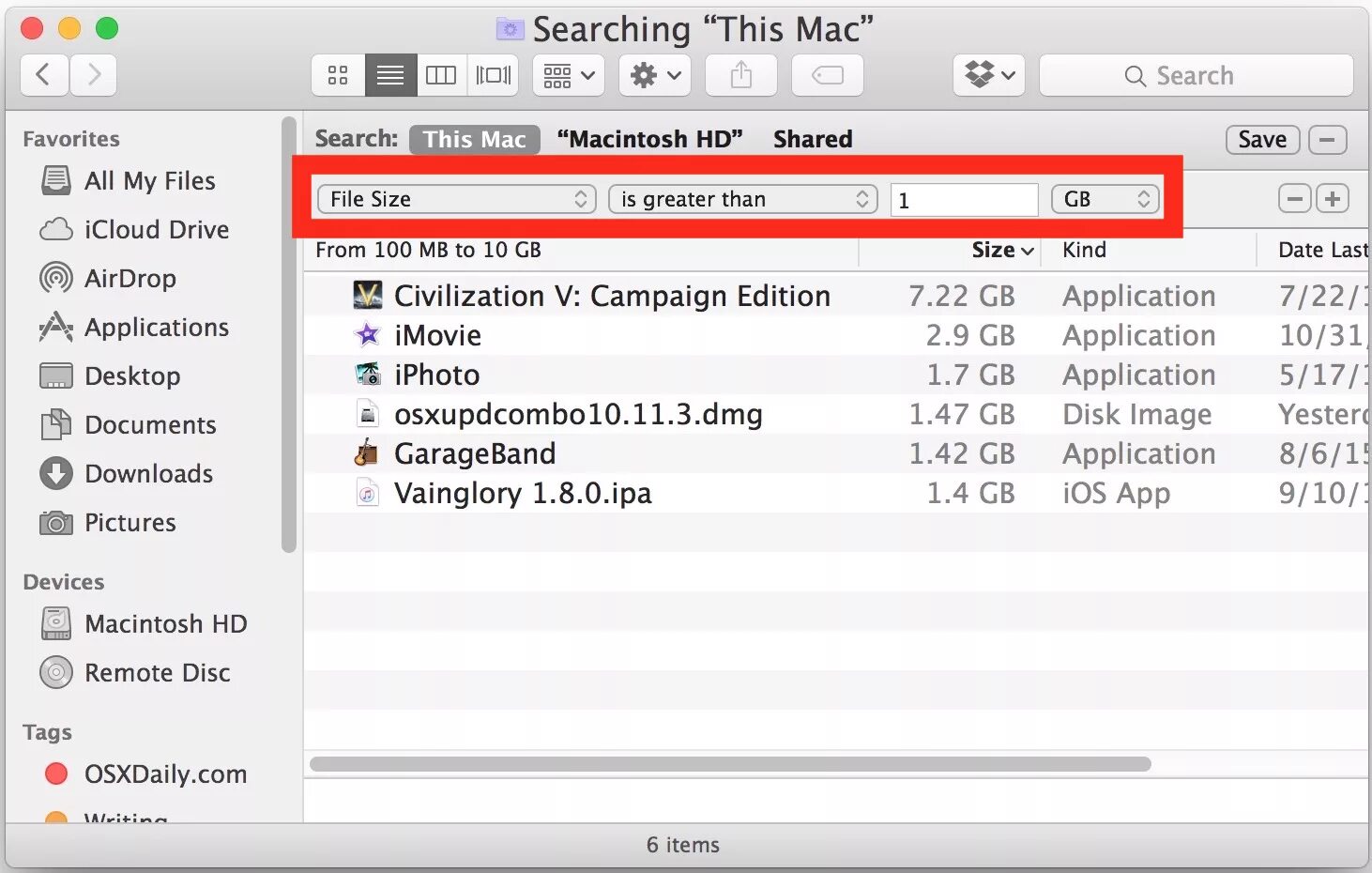Switch to icon view

click(338, 75)
